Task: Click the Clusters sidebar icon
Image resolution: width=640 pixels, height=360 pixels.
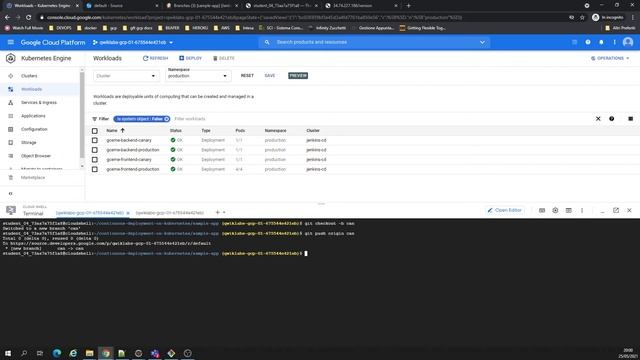Action: (11, 76)
